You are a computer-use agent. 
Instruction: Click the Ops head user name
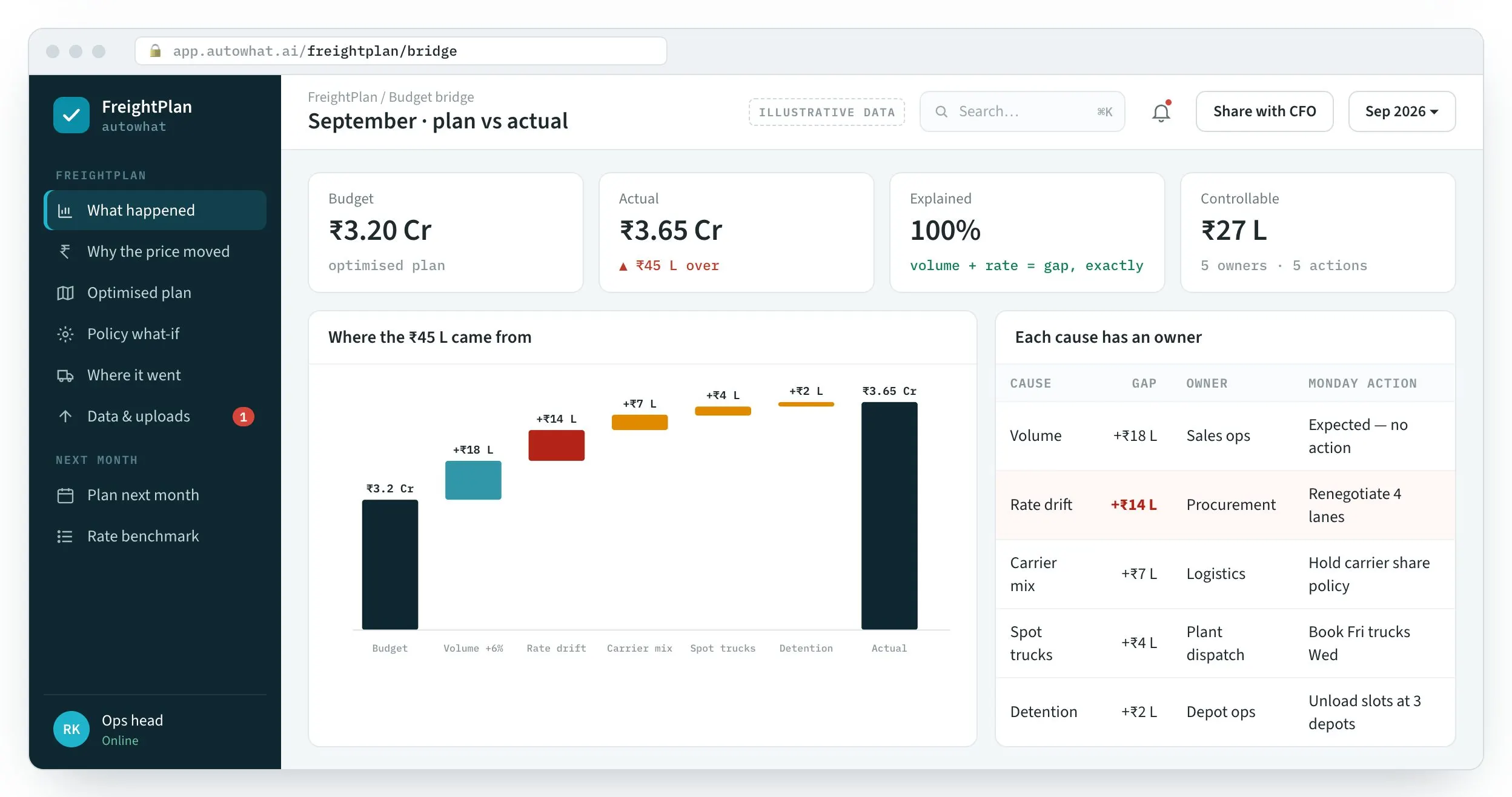132,721
